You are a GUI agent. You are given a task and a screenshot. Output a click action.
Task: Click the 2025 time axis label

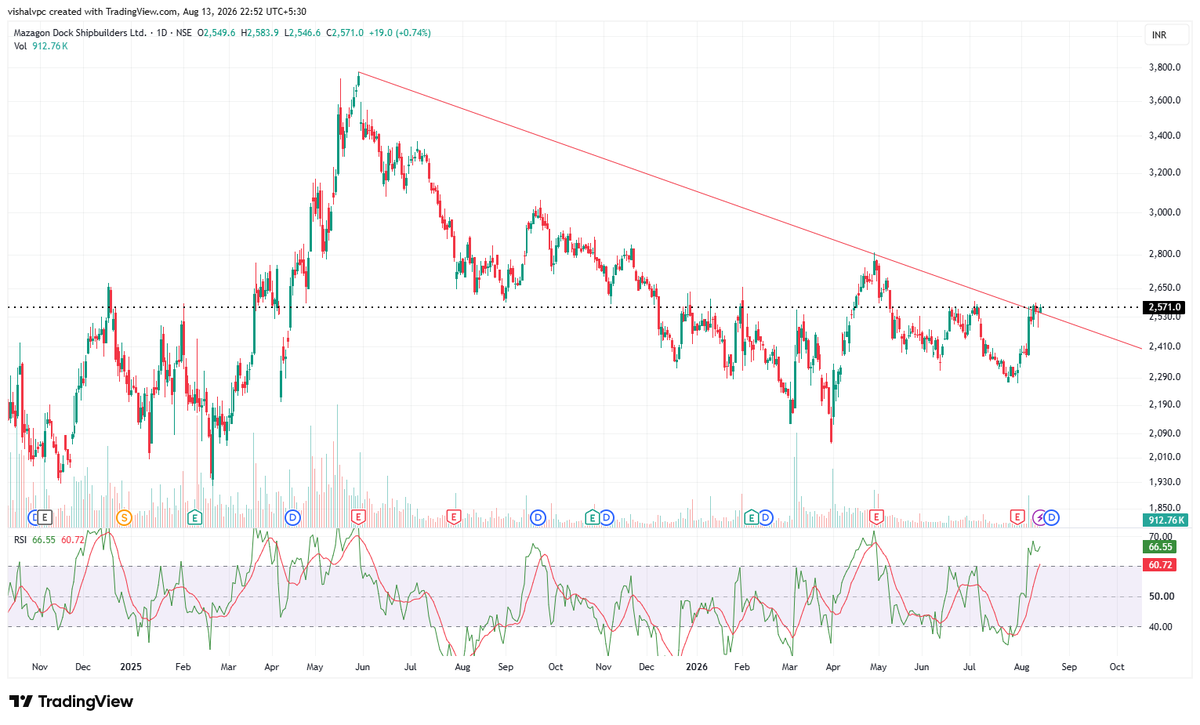coord(131,665)
